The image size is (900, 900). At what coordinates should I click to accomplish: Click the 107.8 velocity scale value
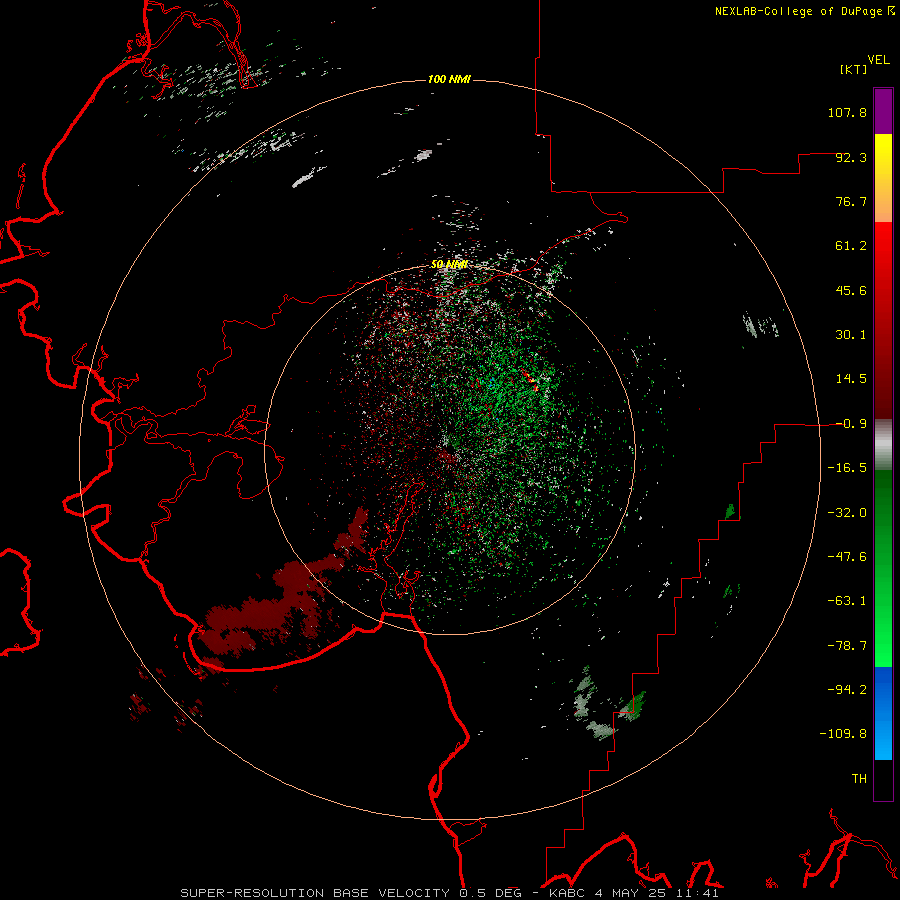tap(847, 112)
